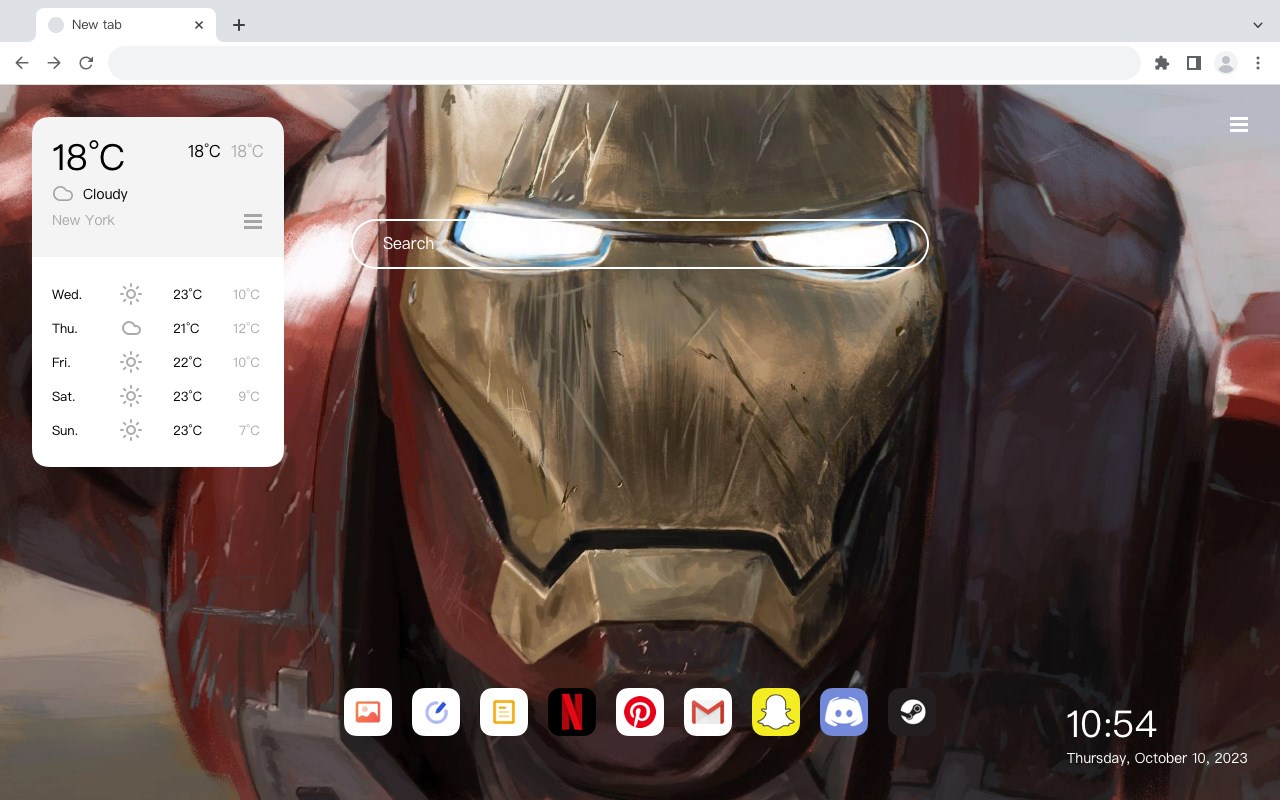Click the 10:54 clock display
The image size is (1280, 800).
1111,724
